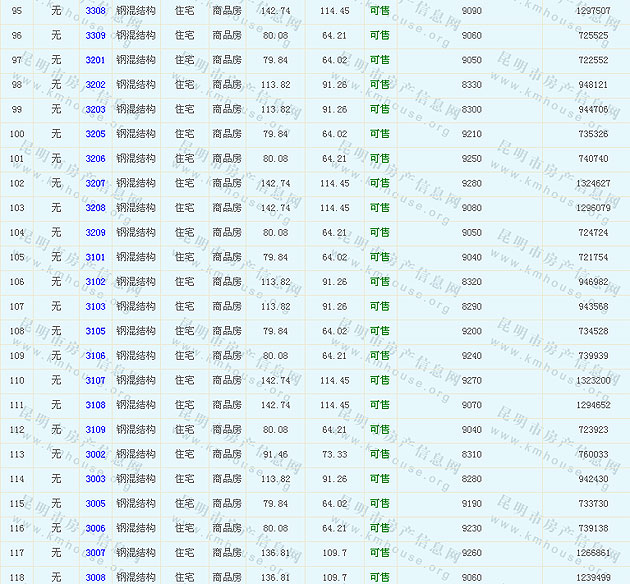This screenshot has width=630, height=584.
Task: Click 可售 status in row 110
Action: point(380,381)
